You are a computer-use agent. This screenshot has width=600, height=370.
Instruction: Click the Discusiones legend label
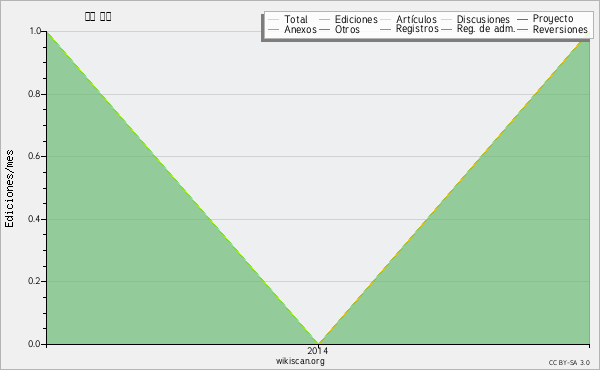[x=483, y=19]
